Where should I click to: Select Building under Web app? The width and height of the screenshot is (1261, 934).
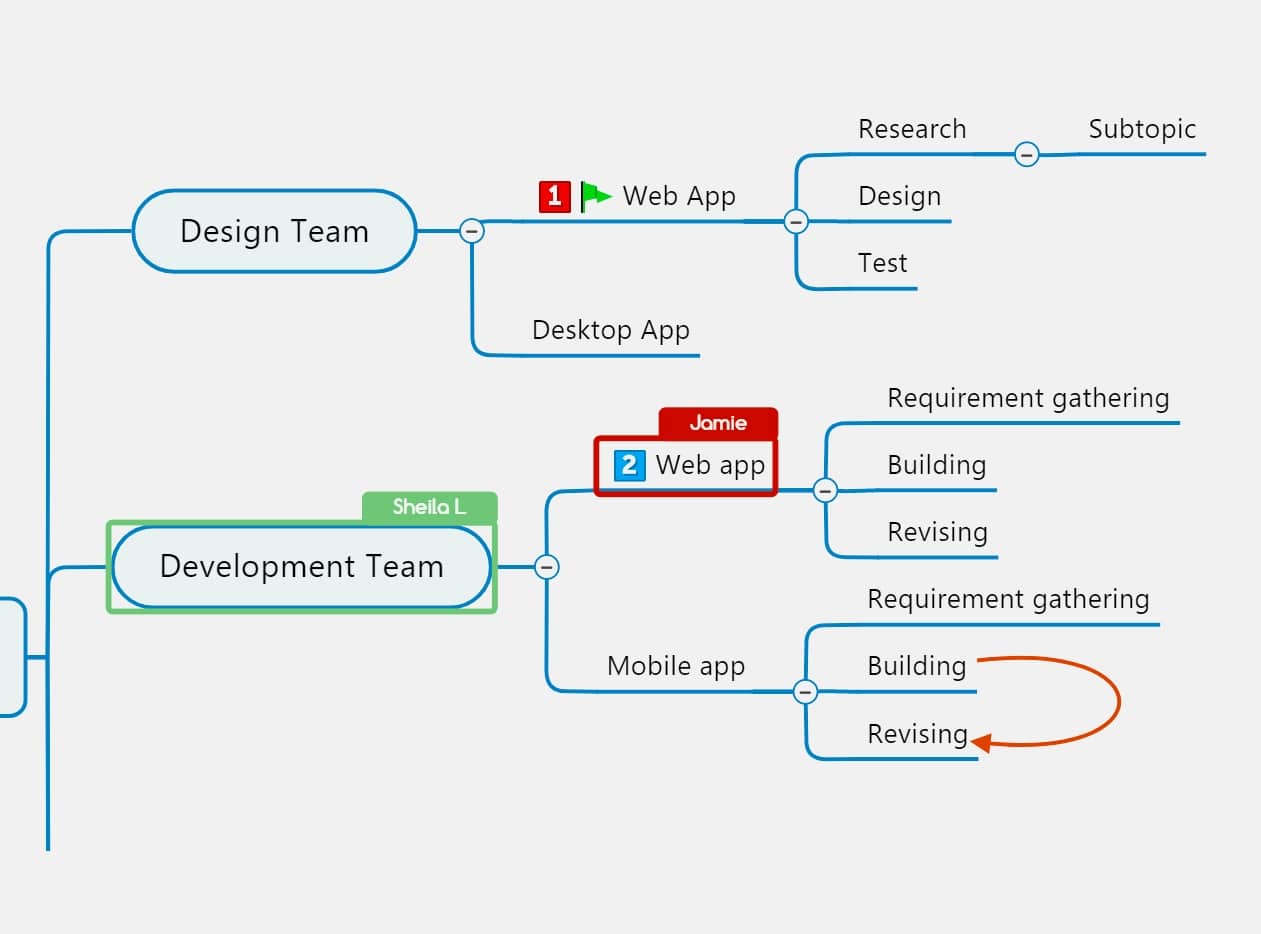coord(936,465)
